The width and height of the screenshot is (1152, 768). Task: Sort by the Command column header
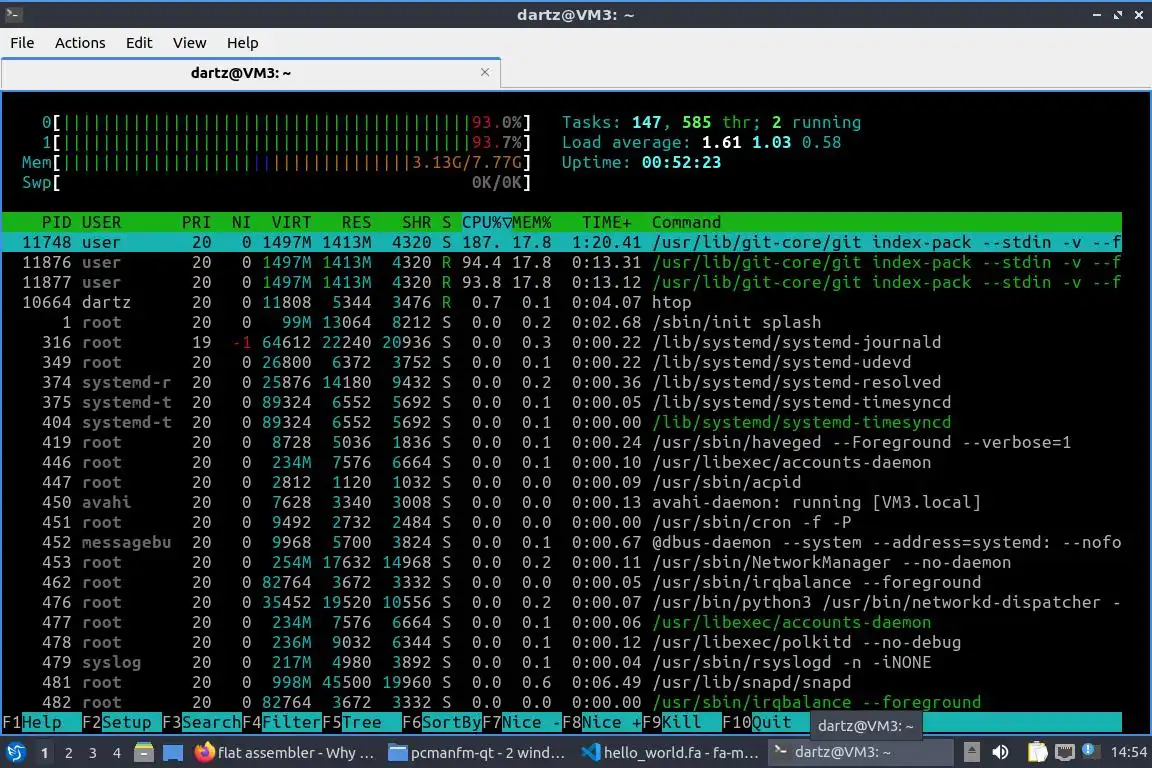tap(686, 222)
